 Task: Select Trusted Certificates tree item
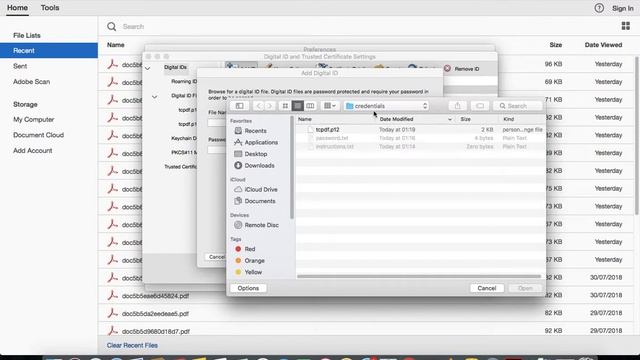click(180, 167)
